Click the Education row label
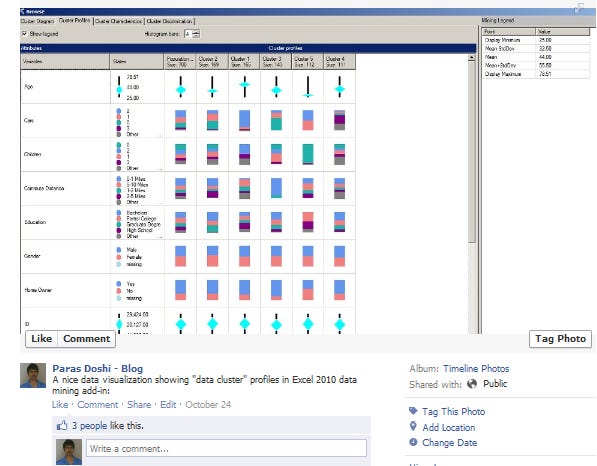597x466 pixels. coord(35,222)
